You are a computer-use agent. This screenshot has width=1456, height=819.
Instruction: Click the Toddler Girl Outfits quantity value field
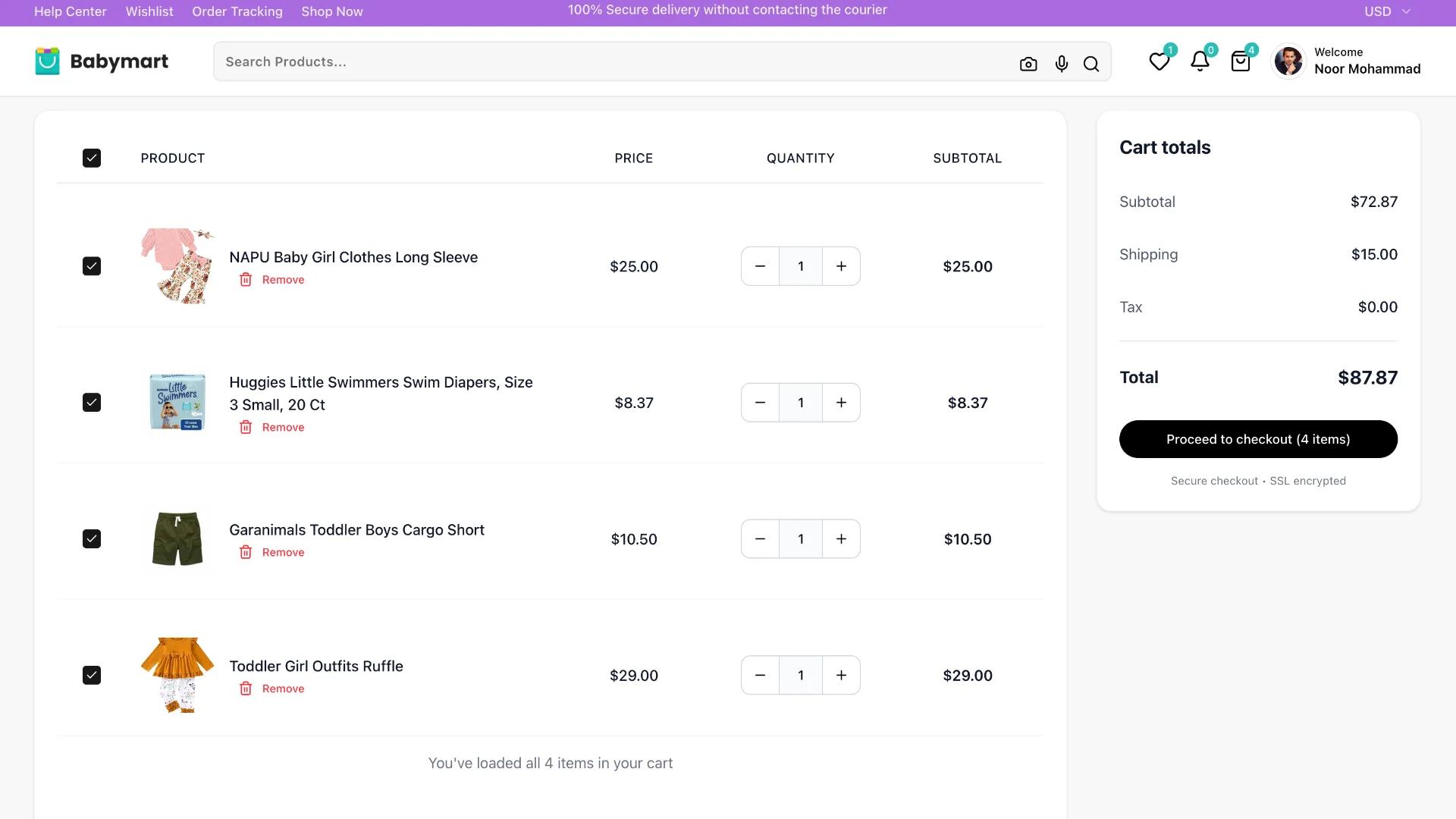801,676
